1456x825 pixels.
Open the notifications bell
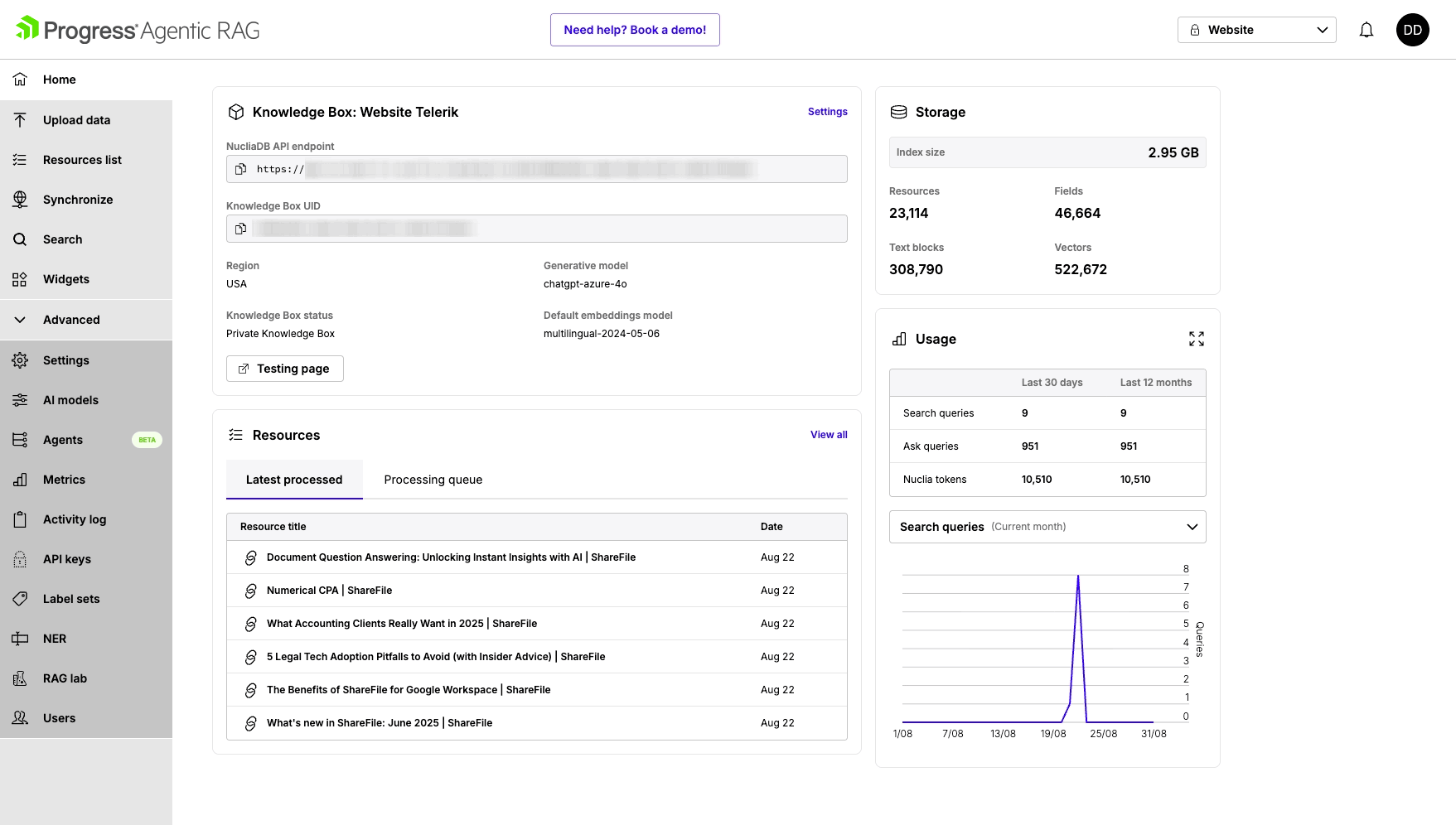[1367, 30]
